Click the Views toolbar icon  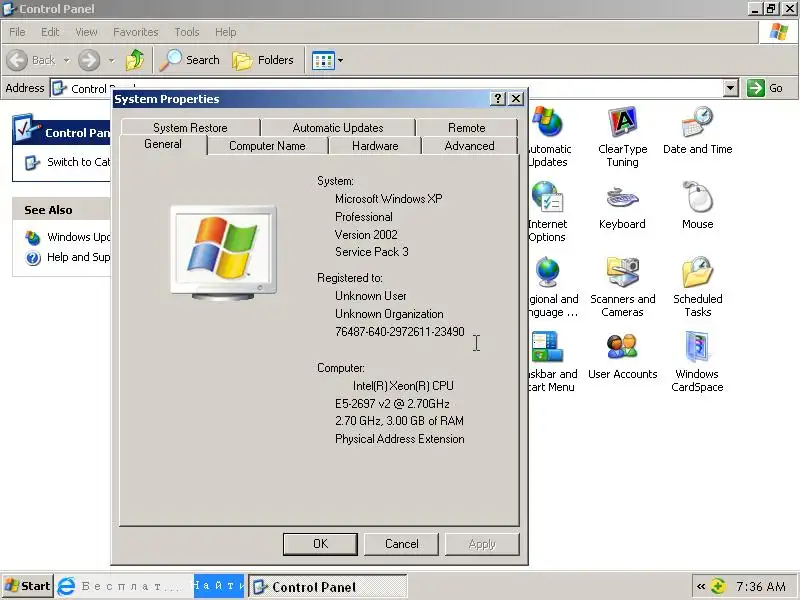tap(323, 61)
